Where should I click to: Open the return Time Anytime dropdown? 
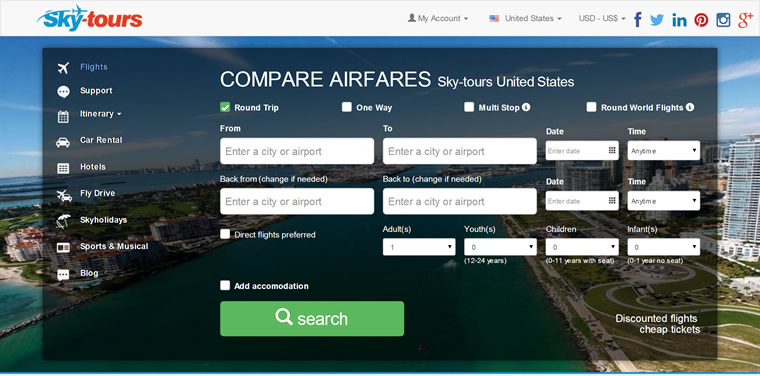[x=664, y=201]
